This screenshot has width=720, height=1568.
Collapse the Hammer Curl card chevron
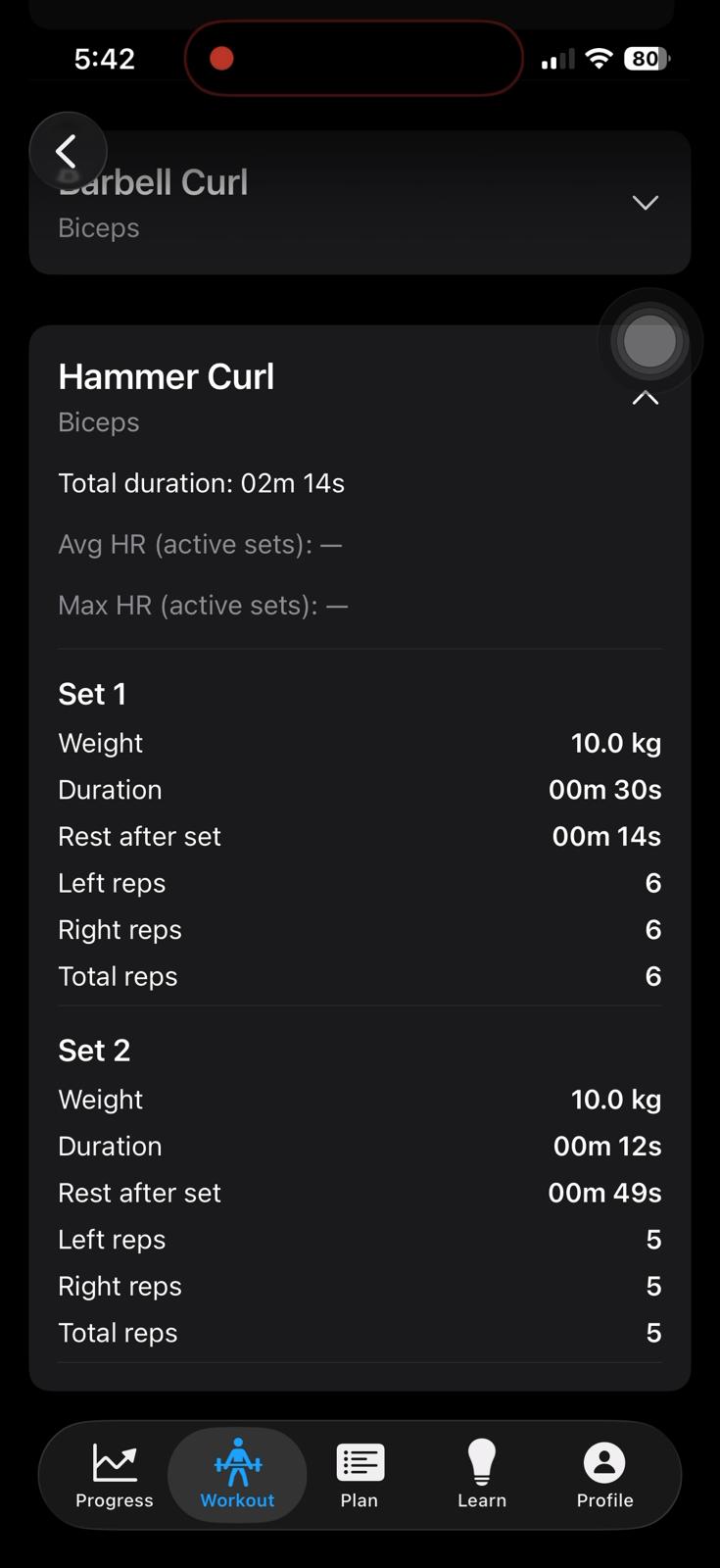[x=645, y=398]
